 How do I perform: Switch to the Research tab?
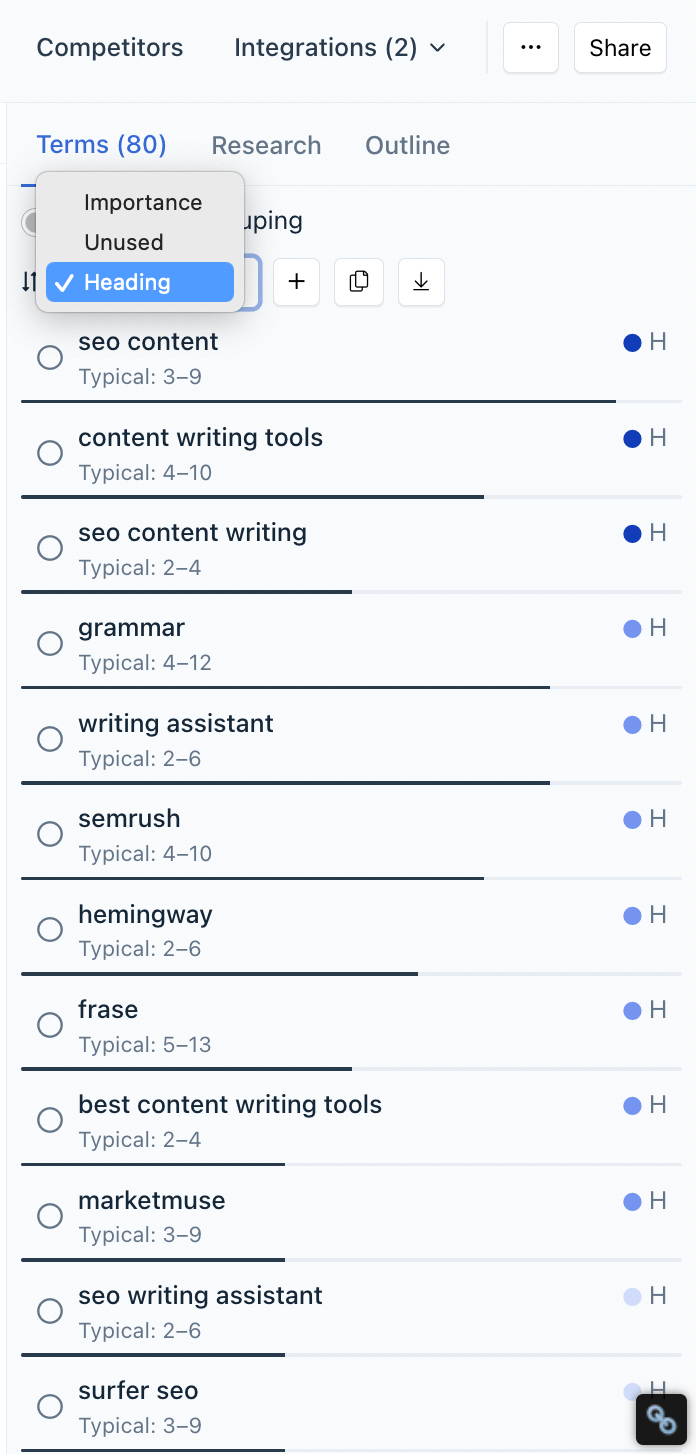tap(266, 145)
